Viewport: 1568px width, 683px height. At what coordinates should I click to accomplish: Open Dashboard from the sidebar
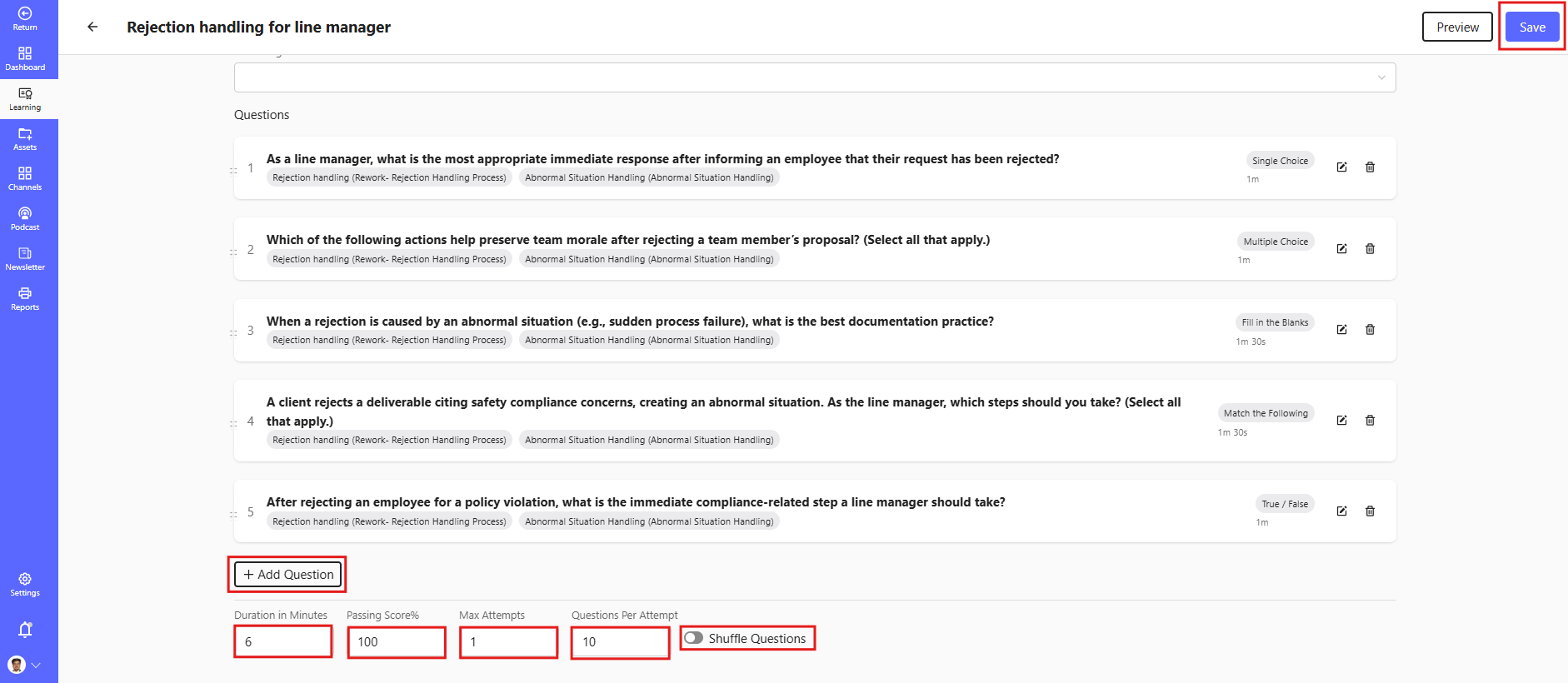[x=25, y=59]
